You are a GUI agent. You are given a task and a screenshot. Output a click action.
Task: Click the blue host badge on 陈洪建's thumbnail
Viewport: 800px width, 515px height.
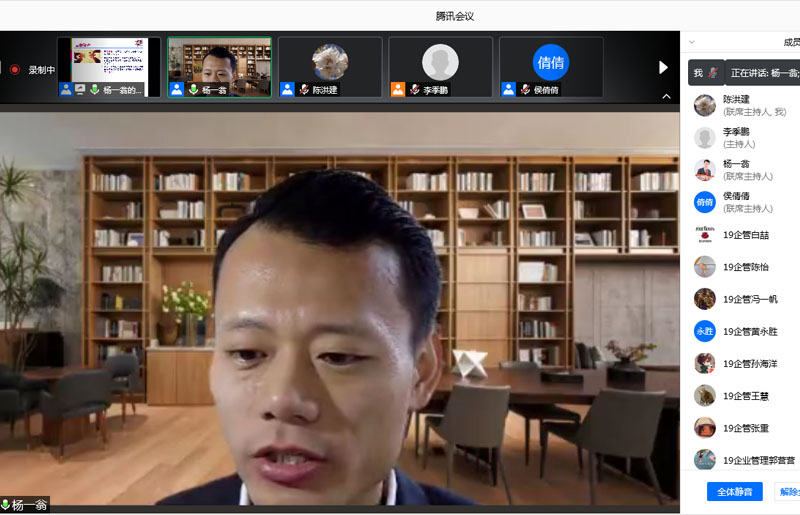[287, 89]
